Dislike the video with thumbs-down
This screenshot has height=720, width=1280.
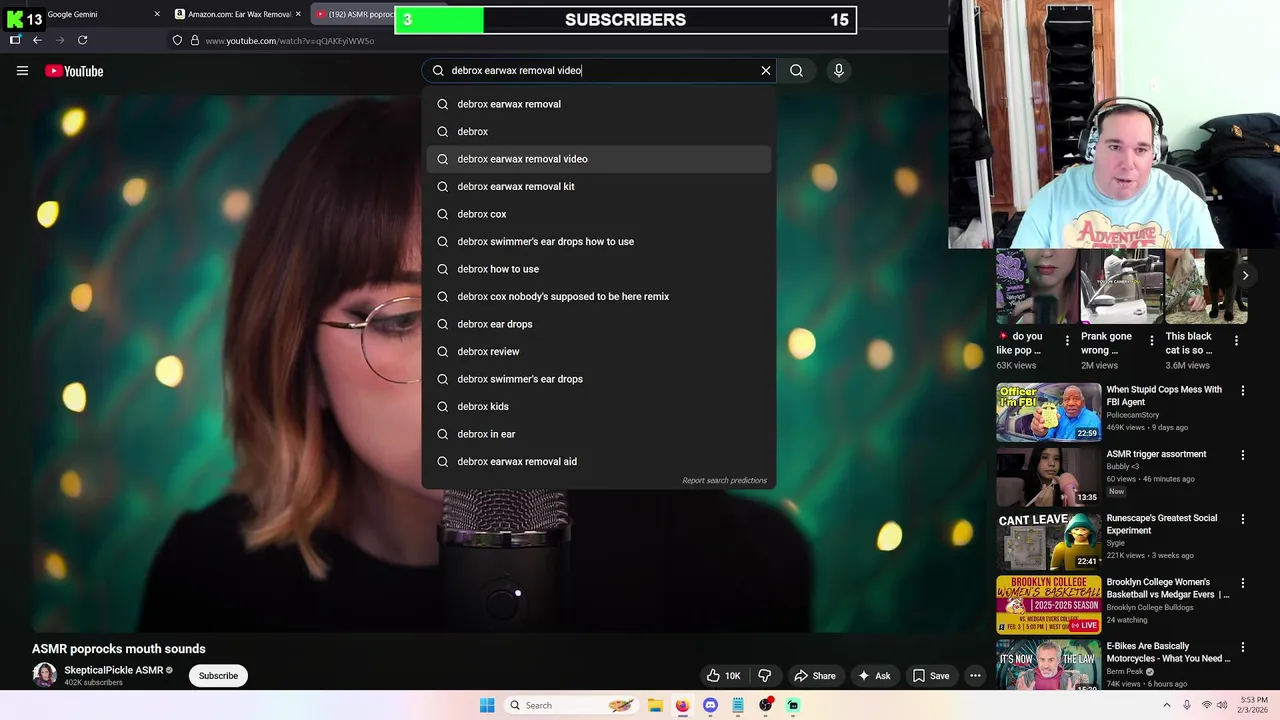pyautogui.click(x=765, y=676)
